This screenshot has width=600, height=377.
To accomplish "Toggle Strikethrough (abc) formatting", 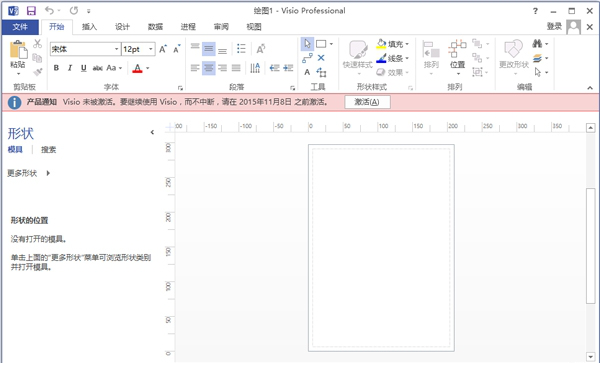I will coord(98,68).
